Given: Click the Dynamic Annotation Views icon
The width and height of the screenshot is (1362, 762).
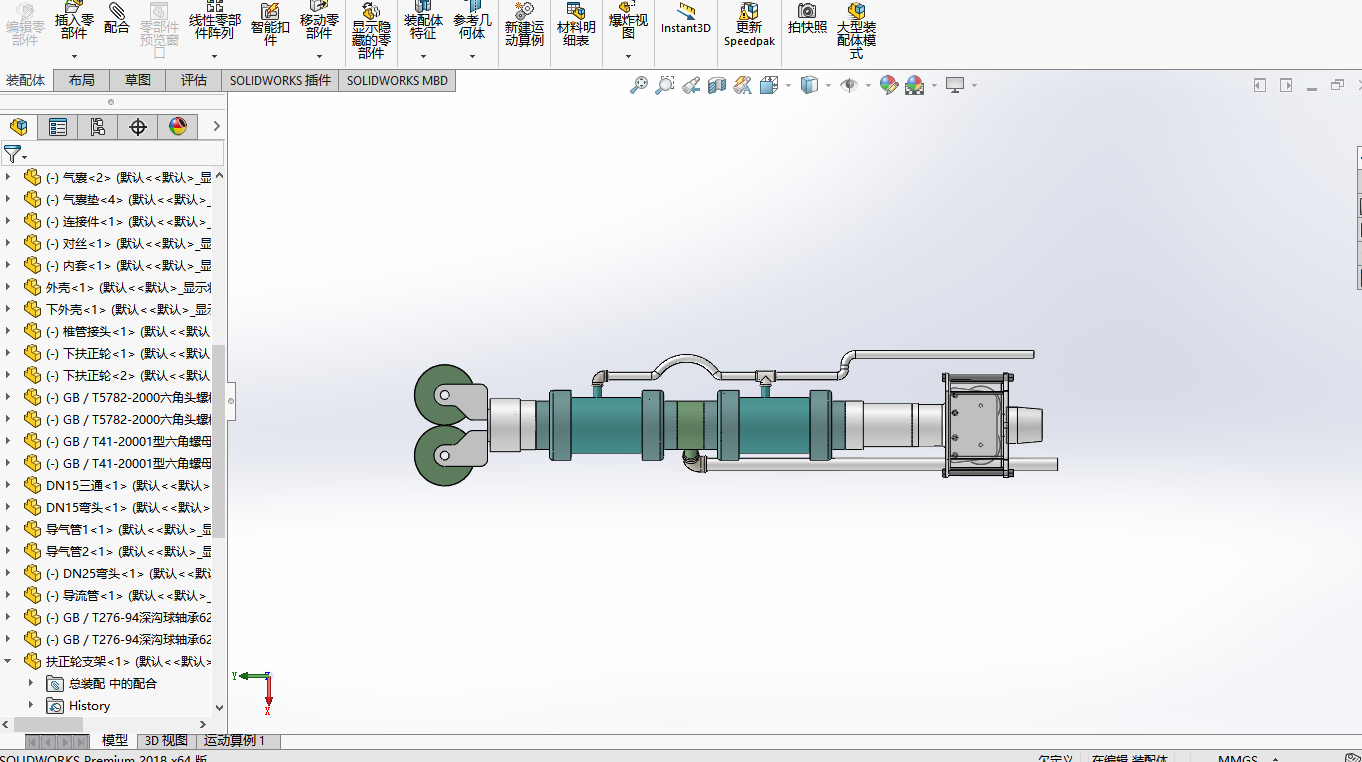Looking at the screenshot, I should (x=742, y=86).
